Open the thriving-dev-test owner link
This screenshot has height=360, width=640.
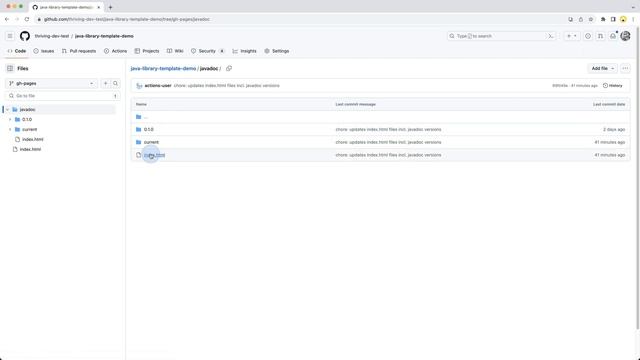[x=52, y=36]
